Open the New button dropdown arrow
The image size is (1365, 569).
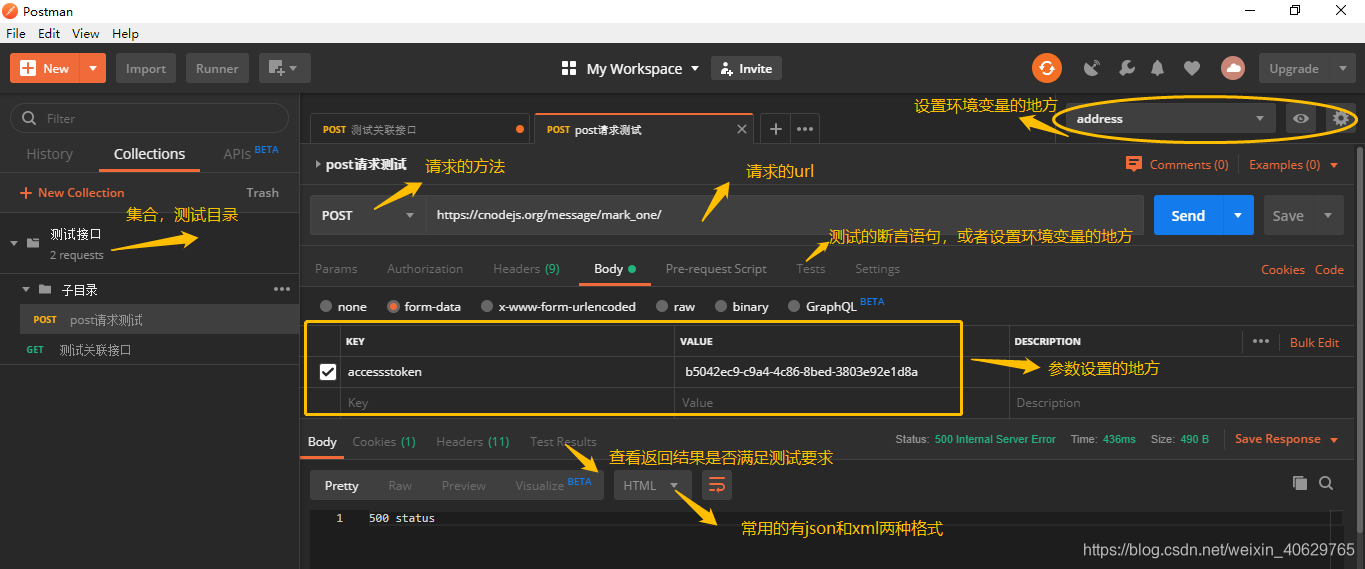(92, 68)
